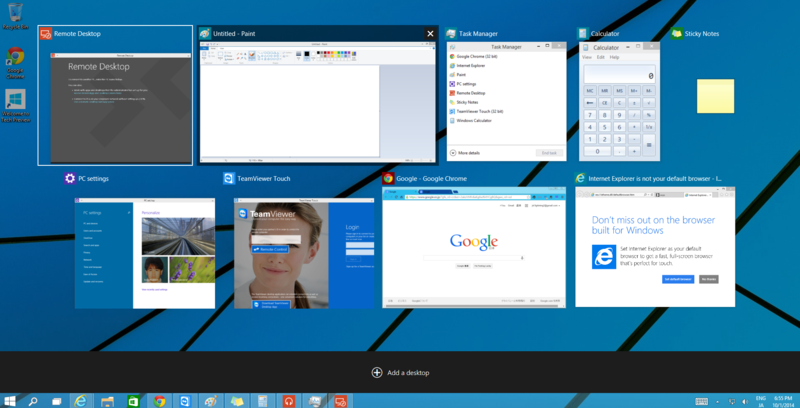Screen dimensions: 800x408
Task: Switch to the TeamViewer Touch window thumbnail
Action: click(x=304, y=253)
